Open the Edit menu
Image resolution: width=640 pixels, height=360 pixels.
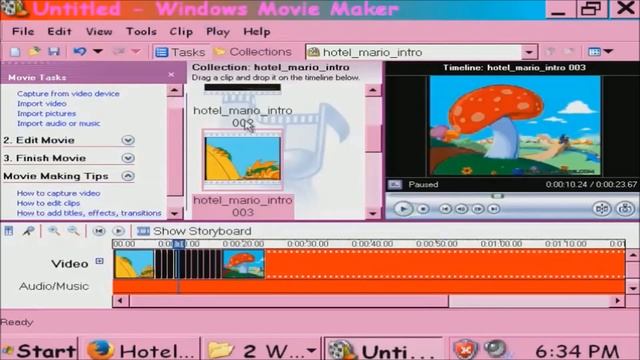click(59, 31)
